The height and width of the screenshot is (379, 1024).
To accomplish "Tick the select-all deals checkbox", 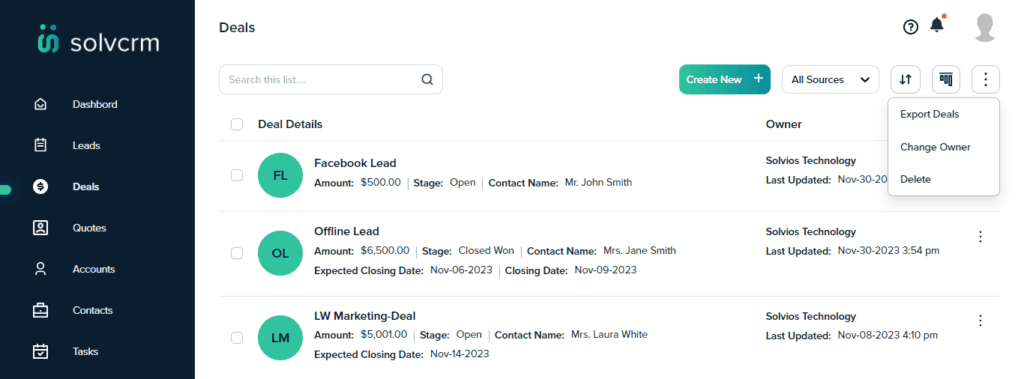I will click(237, 124).
